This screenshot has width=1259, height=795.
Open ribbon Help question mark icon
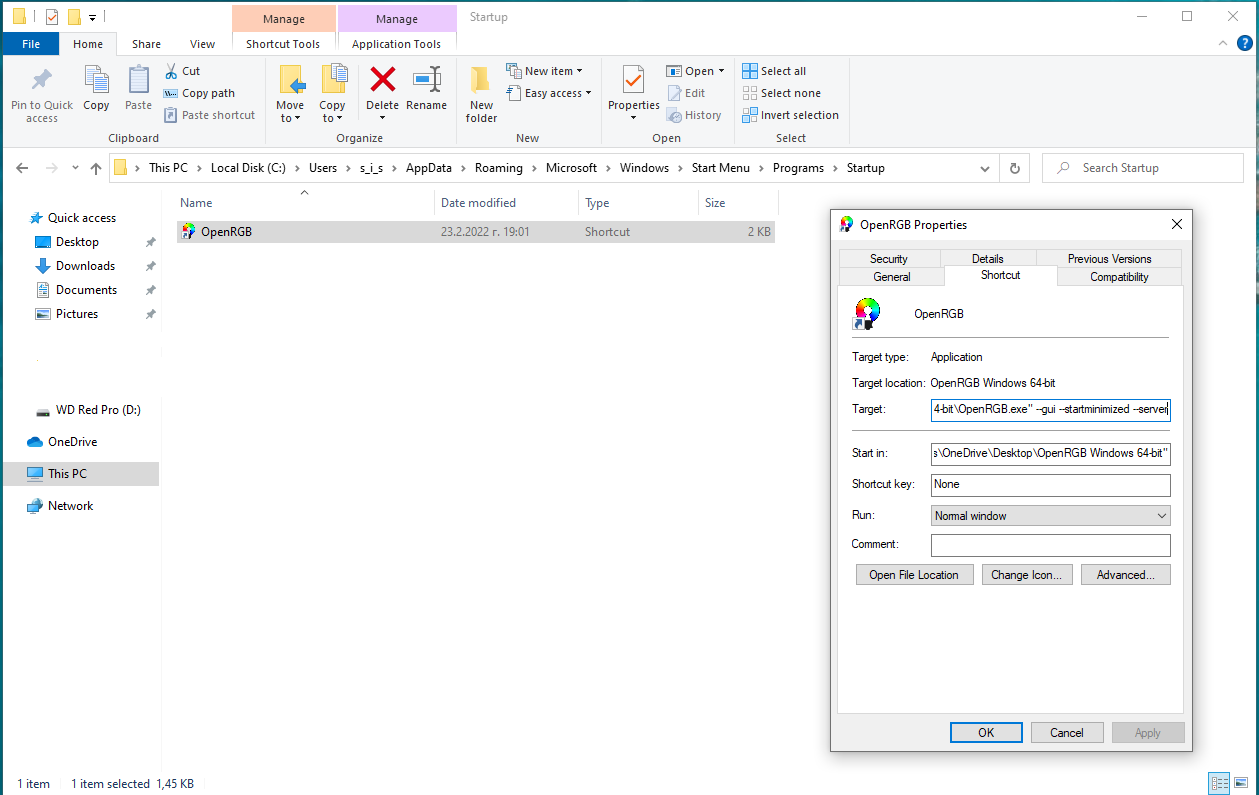[1245, 43]
